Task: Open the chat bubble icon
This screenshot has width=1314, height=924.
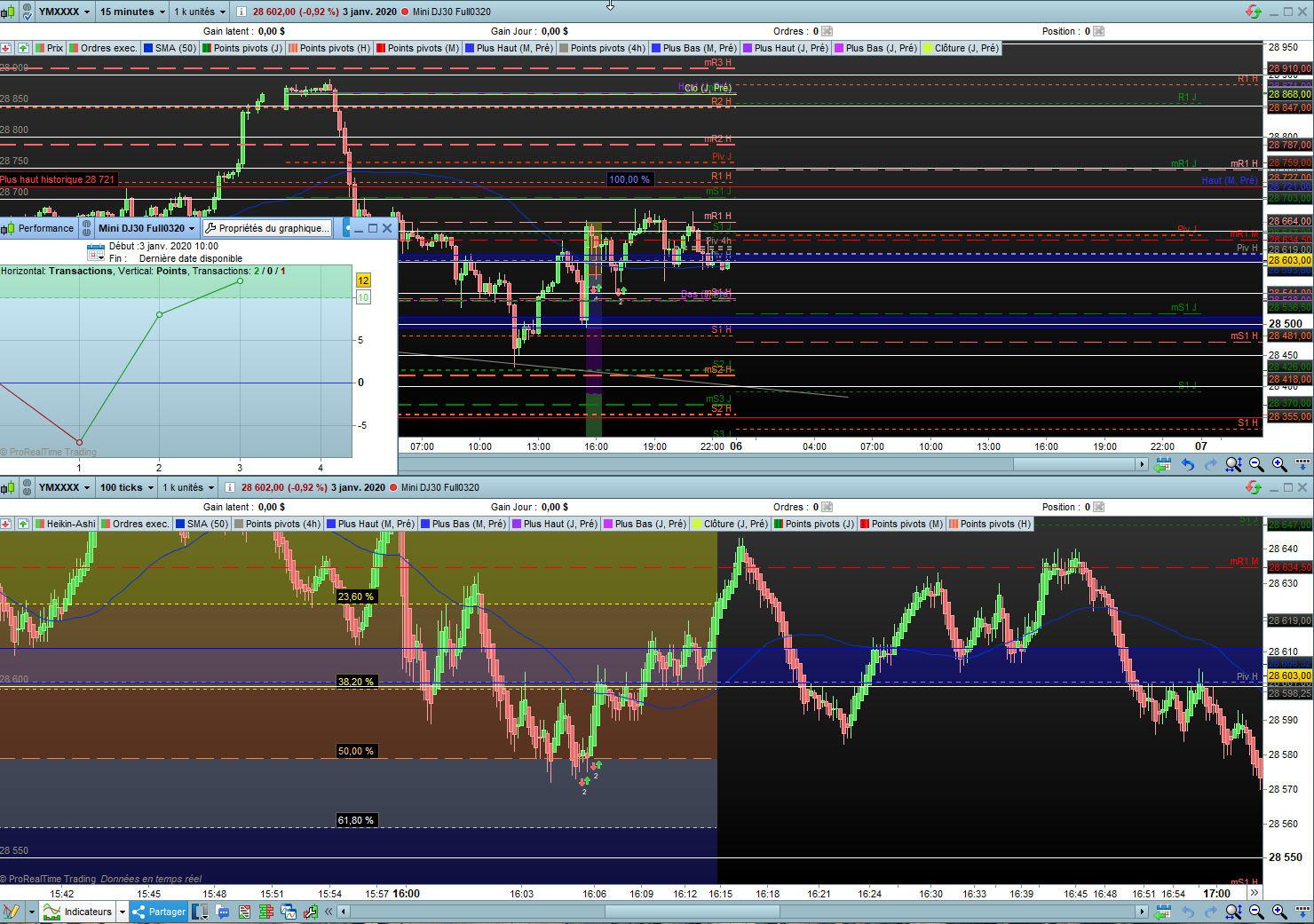Action: [223, 912]
